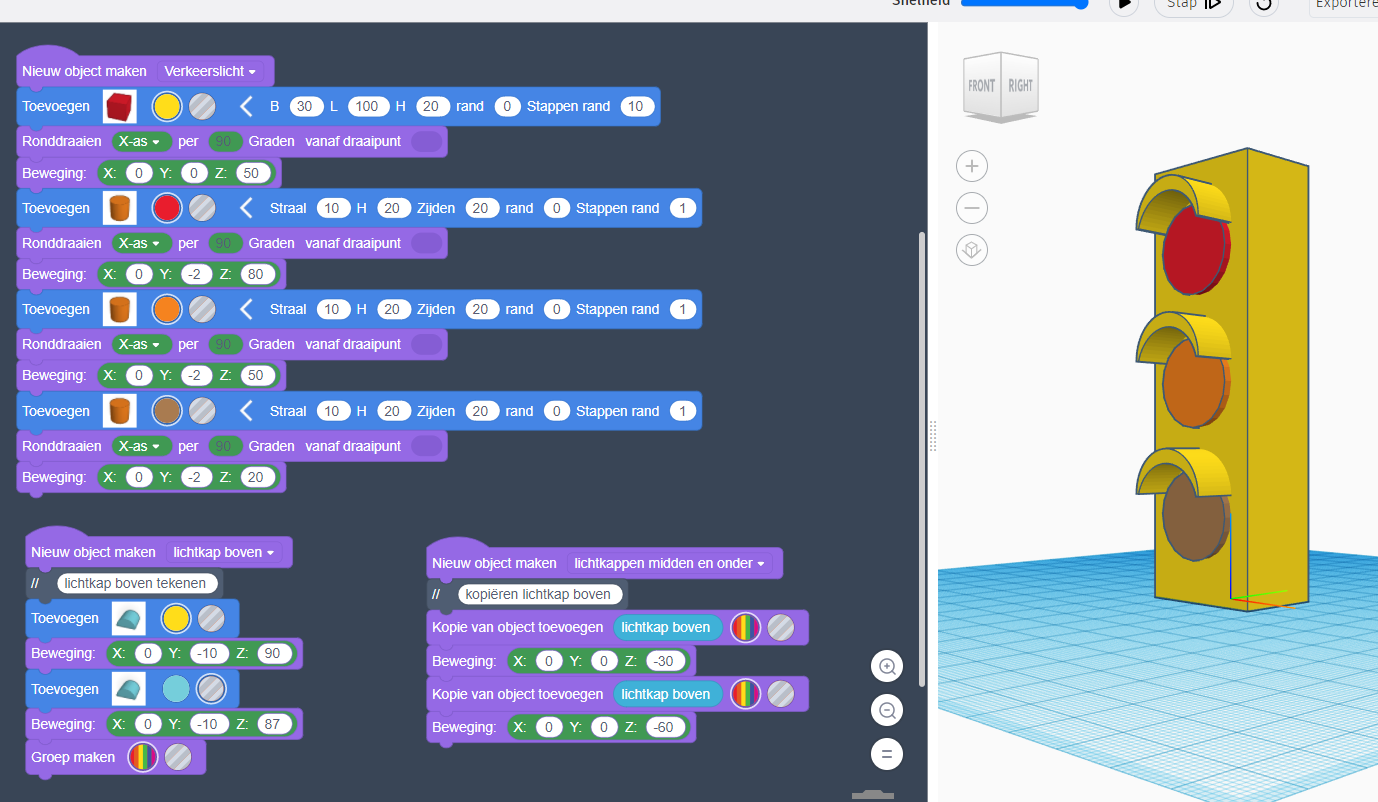Toggle the transparency swatch in the Groep maken block

[178, 757]
